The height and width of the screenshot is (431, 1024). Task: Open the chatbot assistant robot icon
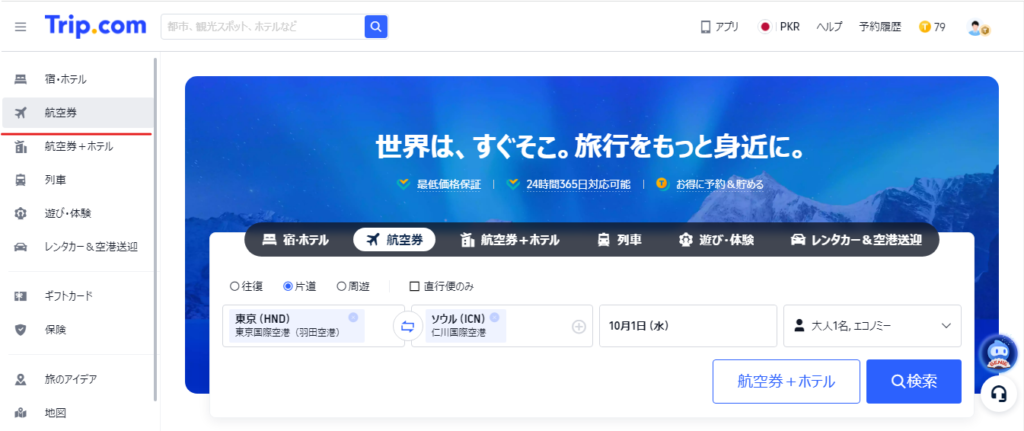[x=997, y=353]
